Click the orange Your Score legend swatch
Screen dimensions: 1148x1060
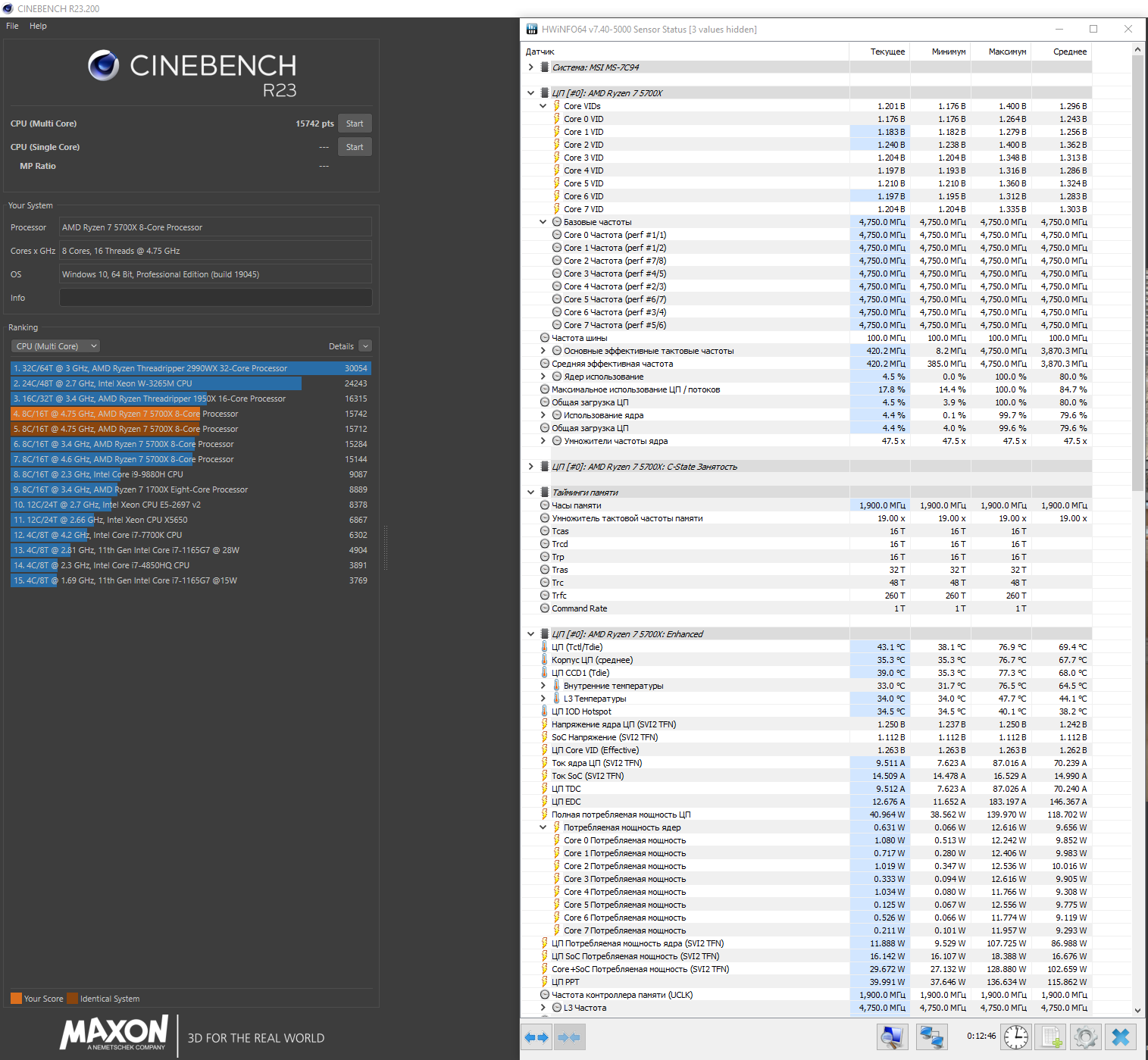(x=16, y=999)
